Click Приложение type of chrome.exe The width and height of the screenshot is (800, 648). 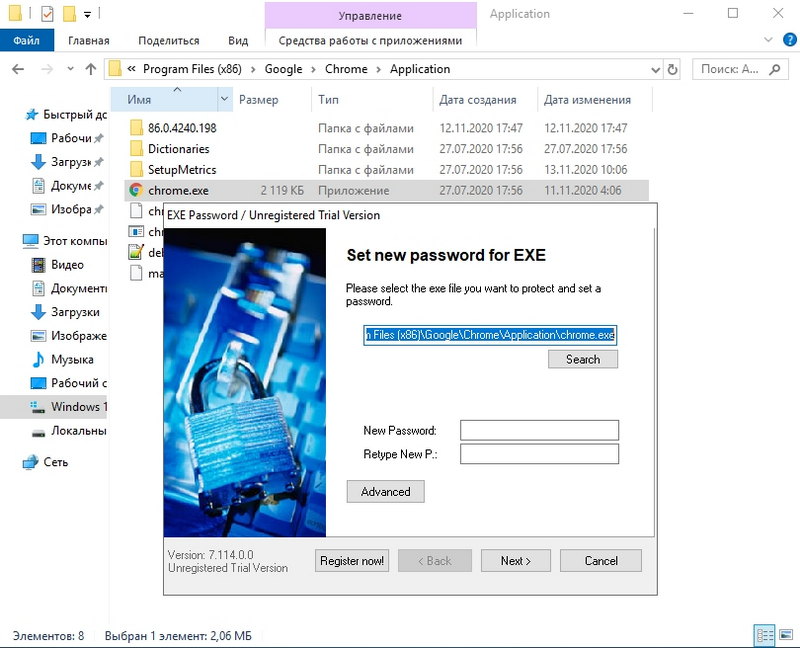click(x=354, y=190)
